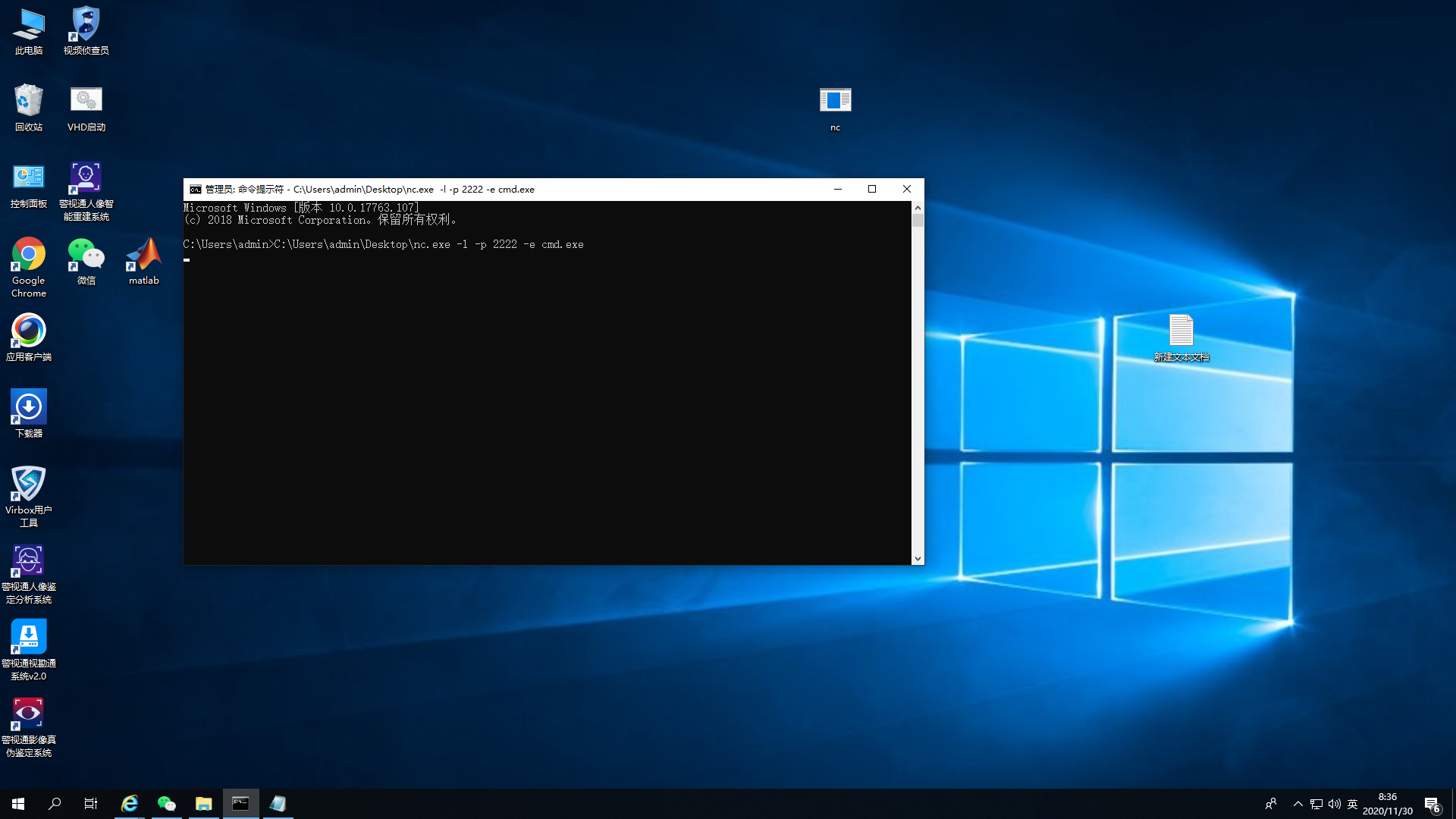Image resolution: width=1456 pixels, height=819 pixels.
Task: Open File Explorer from the taskbar
Action: point(203,804)
